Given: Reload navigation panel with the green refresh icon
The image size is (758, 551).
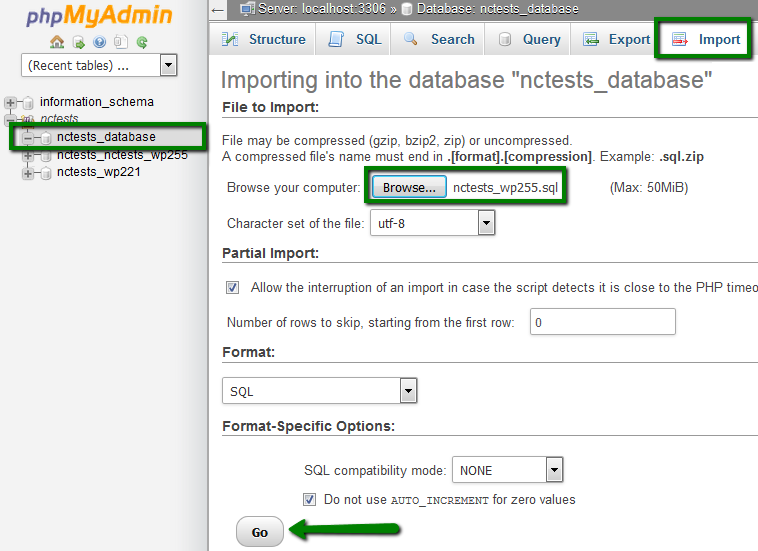Looking at the screenshot, I should tap(142, 42).
